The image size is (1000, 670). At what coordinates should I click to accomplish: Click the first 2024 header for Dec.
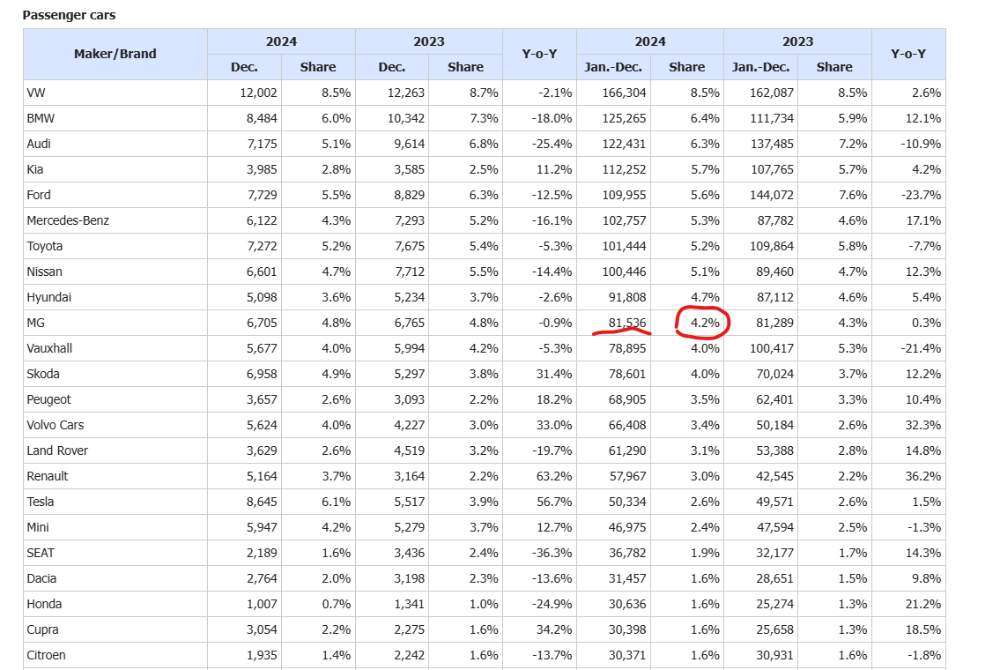[x=281, y=41]
